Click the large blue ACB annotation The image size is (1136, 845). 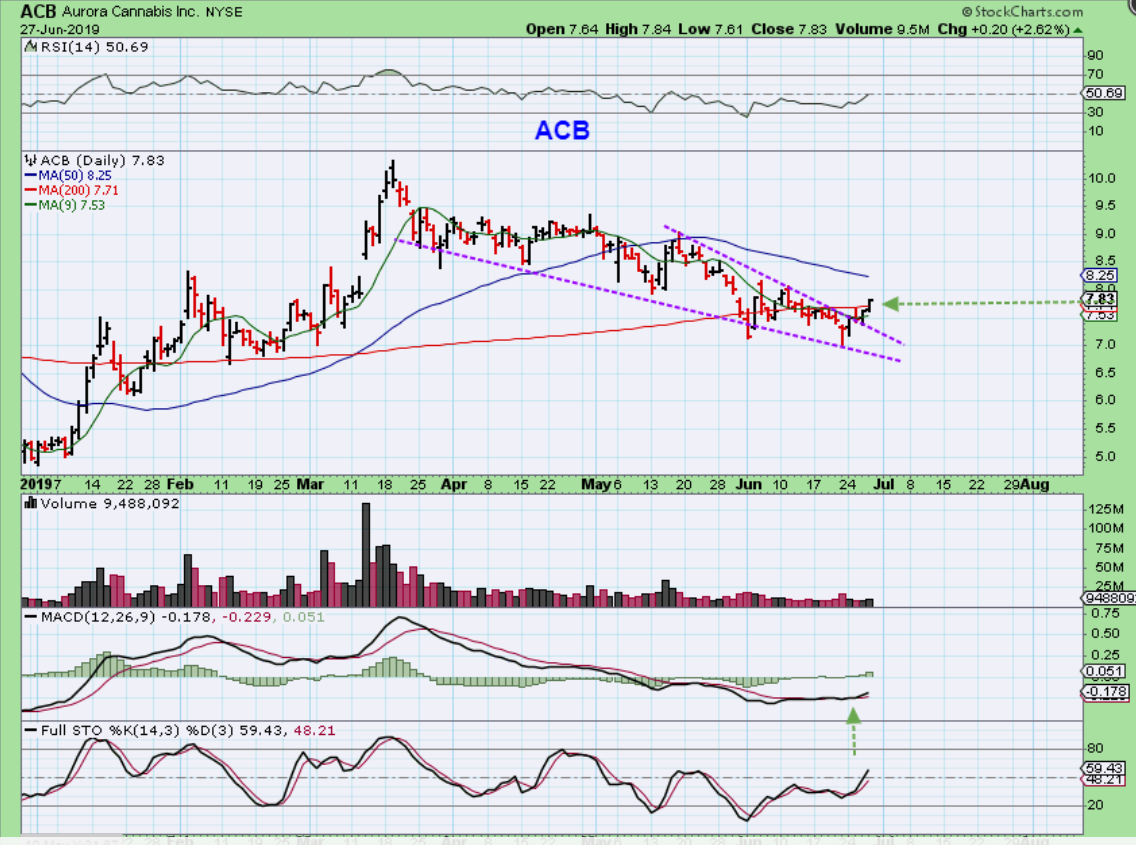562,130
